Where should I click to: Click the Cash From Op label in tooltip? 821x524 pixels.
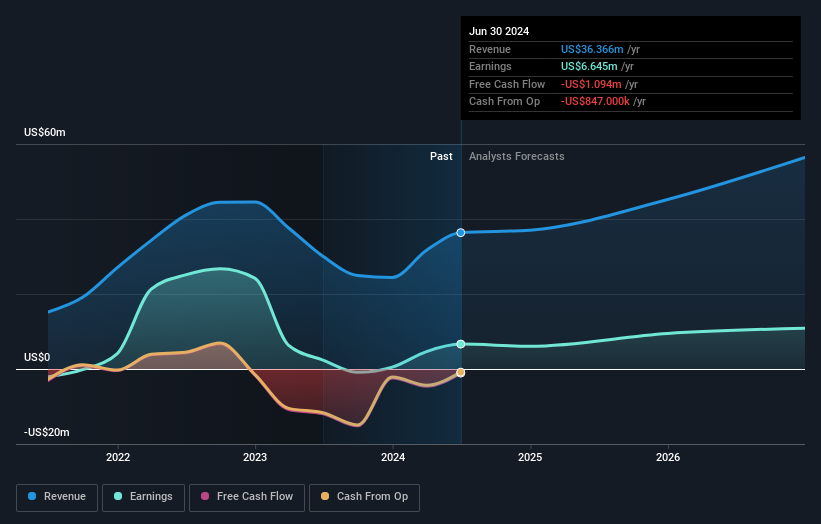[x=504, y=102]
